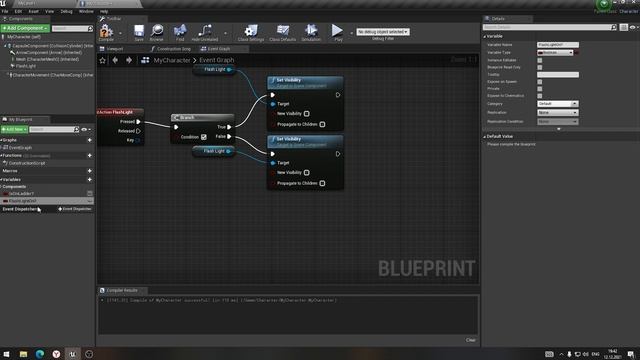Click the breadcrumb graph icon beside MyCharacter
The width and height of the screenshot is (640, 360).
(x=145, y=60)
